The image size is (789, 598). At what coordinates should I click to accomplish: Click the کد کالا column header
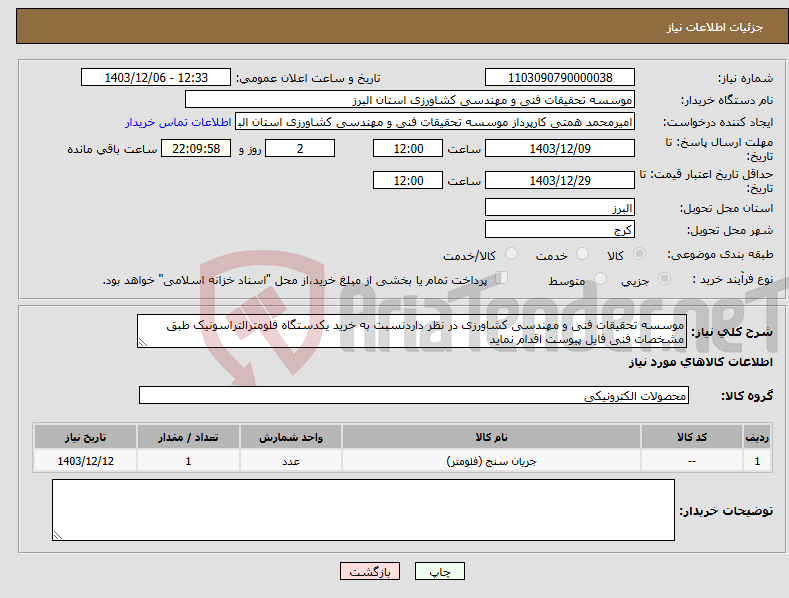click(691, 437)
